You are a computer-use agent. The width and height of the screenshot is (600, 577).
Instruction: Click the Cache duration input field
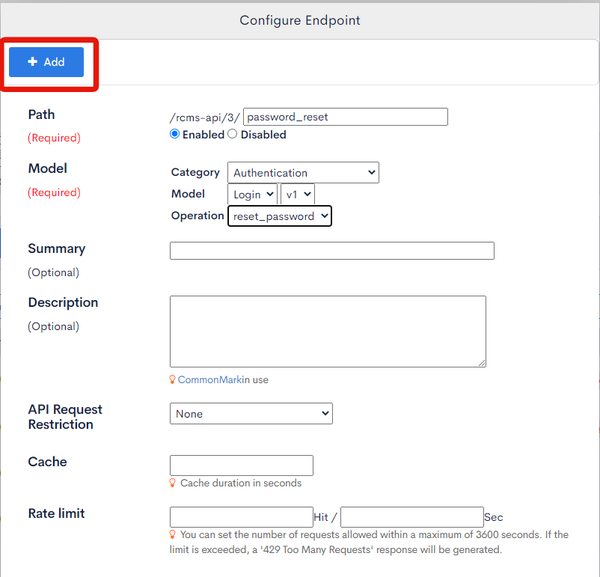click(x=241, y=465)
